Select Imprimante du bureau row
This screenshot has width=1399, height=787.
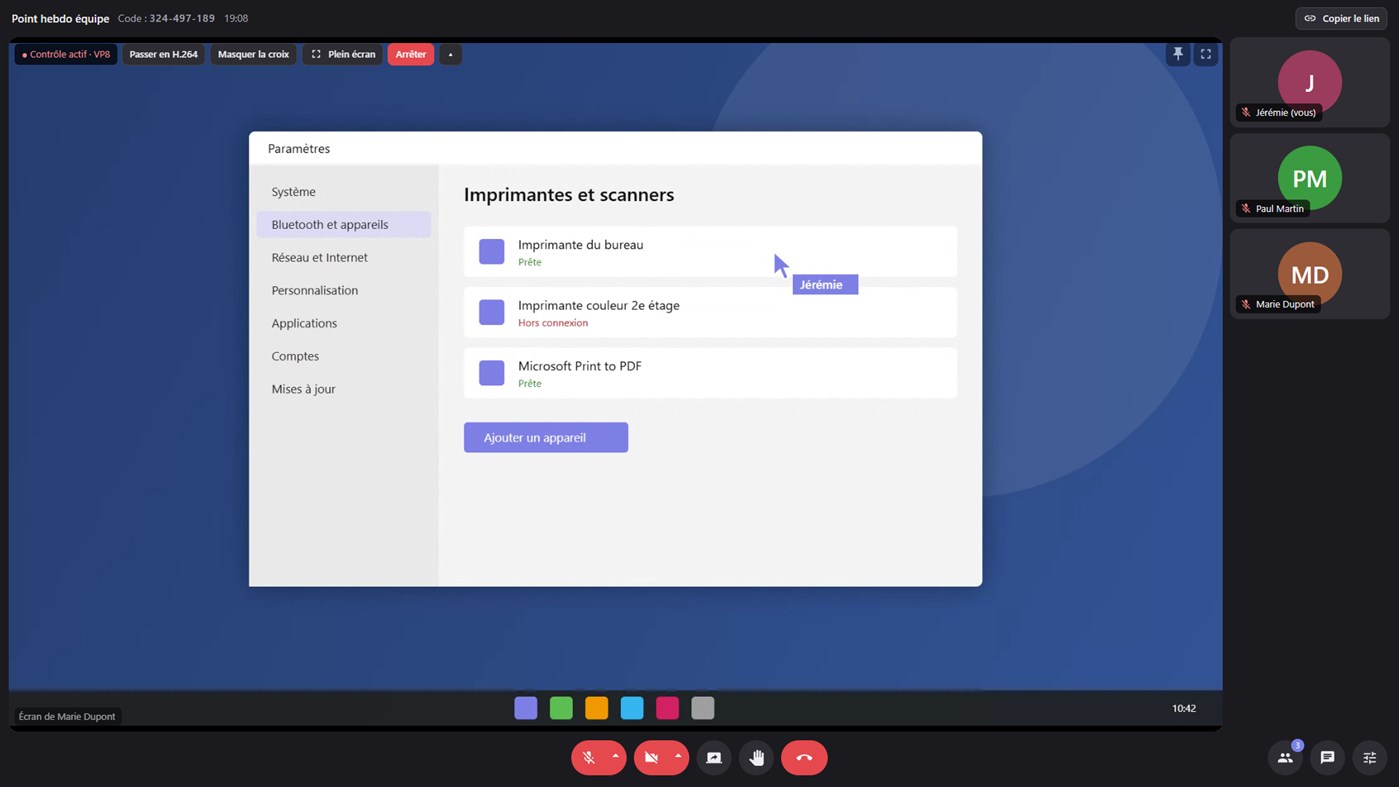710,252
